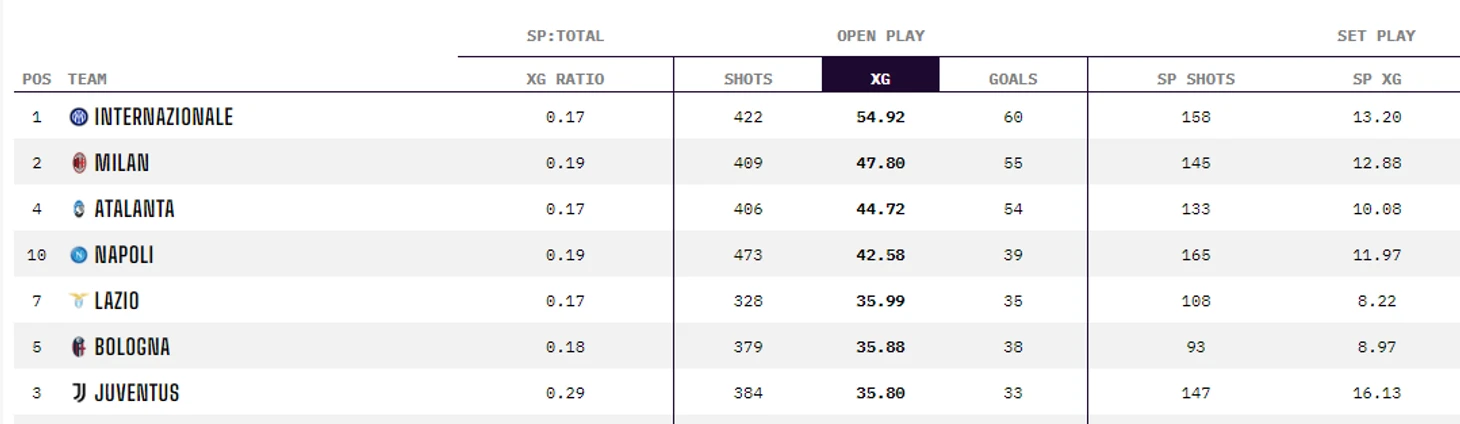
Task: Select the NAPOLI team name
Action: pyautogui.click(x=124, y=255)
